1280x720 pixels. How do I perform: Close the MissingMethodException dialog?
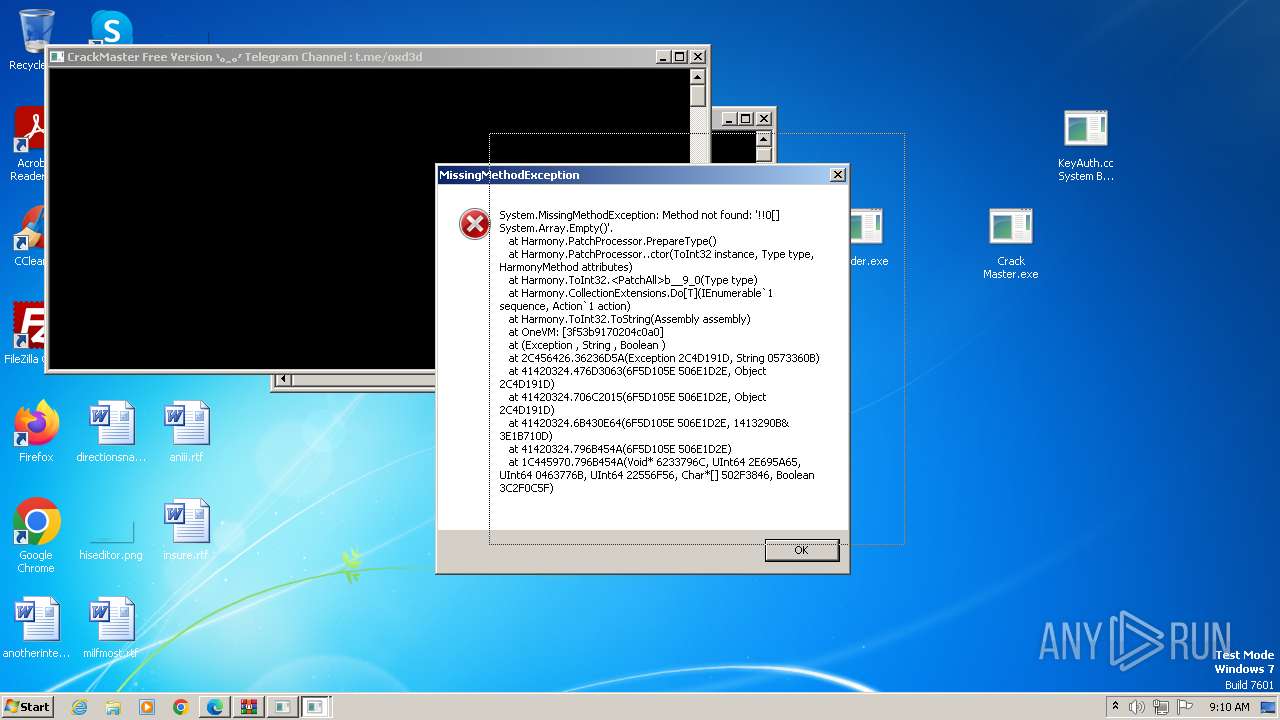click(x=837, y=175)
